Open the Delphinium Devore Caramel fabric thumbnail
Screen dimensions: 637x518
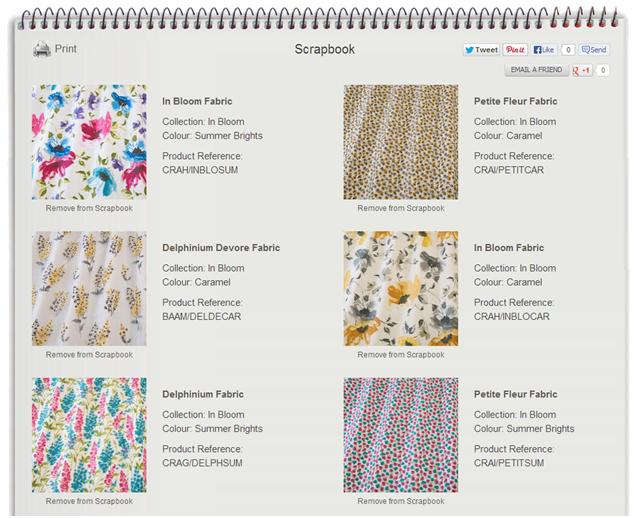tap(89, 288)
